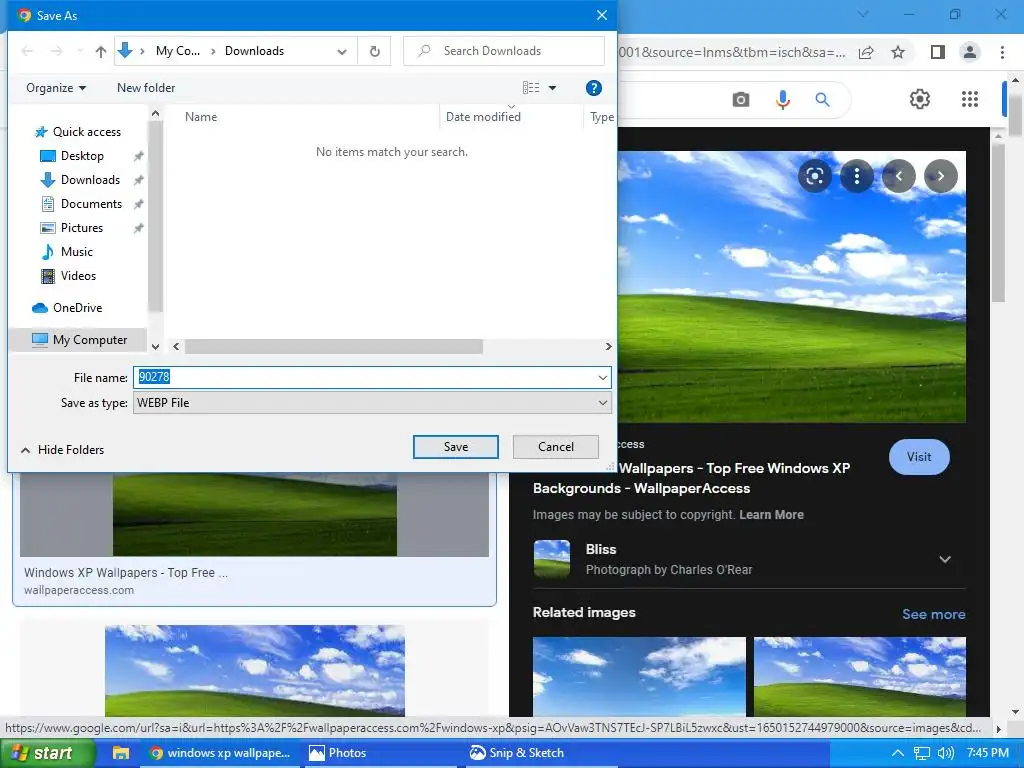Open the view options dropdown arrow
Image resolution: width=1024 pixels, height=768 pixels.
point(552,88)
